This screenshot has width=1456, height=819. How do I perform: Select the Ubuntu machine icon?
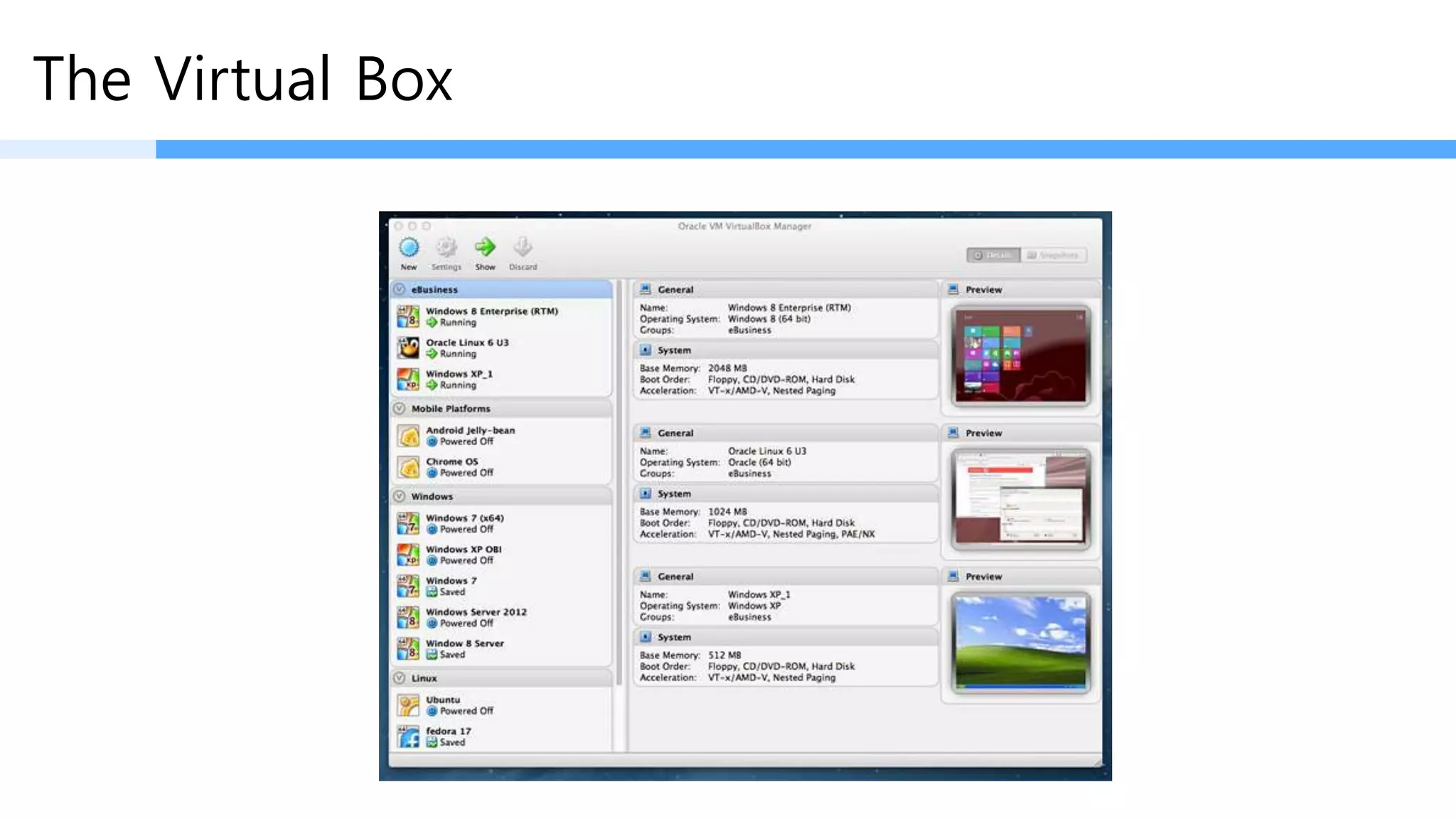pos(408,705)
